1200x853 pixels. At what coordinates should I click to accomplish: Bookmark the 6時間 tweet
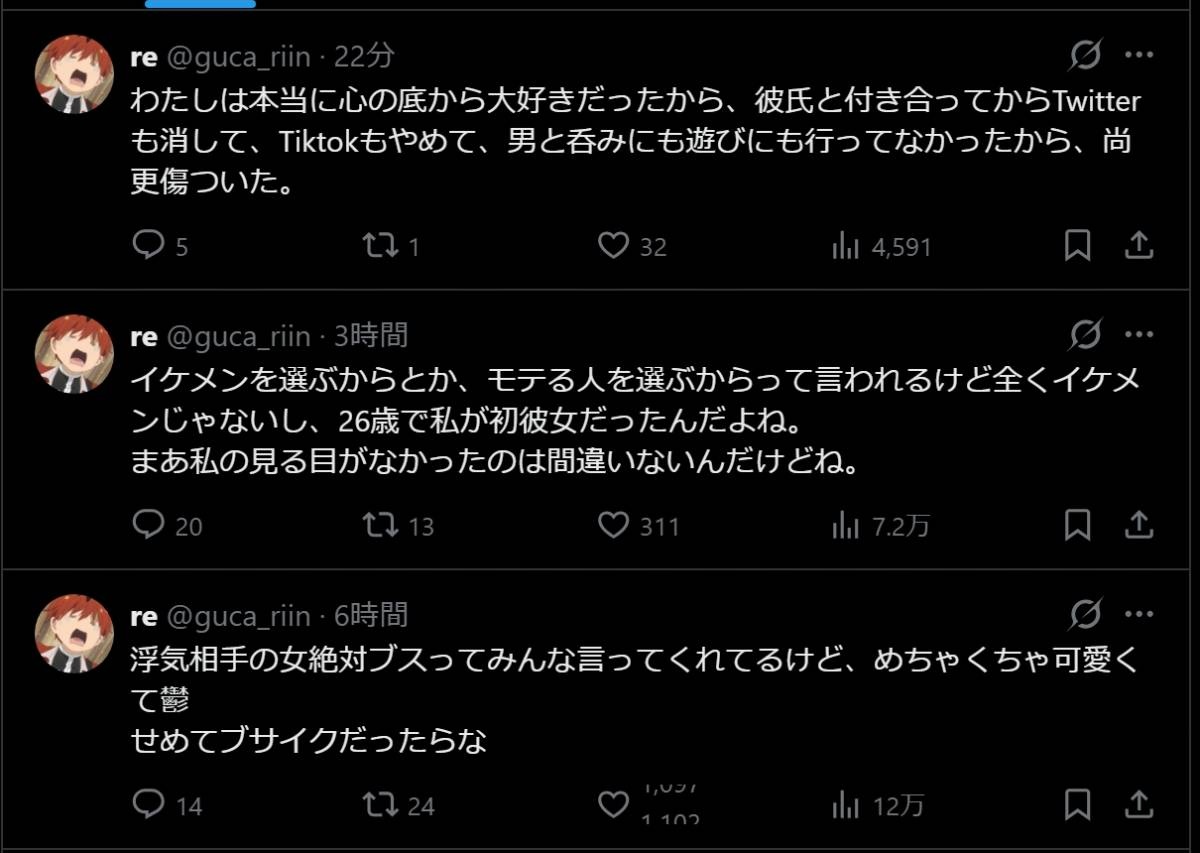(x=1077, y=804)
